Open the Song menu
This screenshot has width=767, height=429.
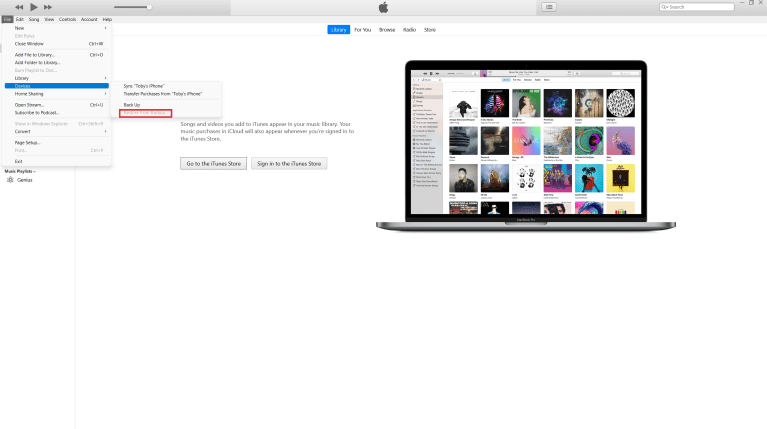point(34,19)
